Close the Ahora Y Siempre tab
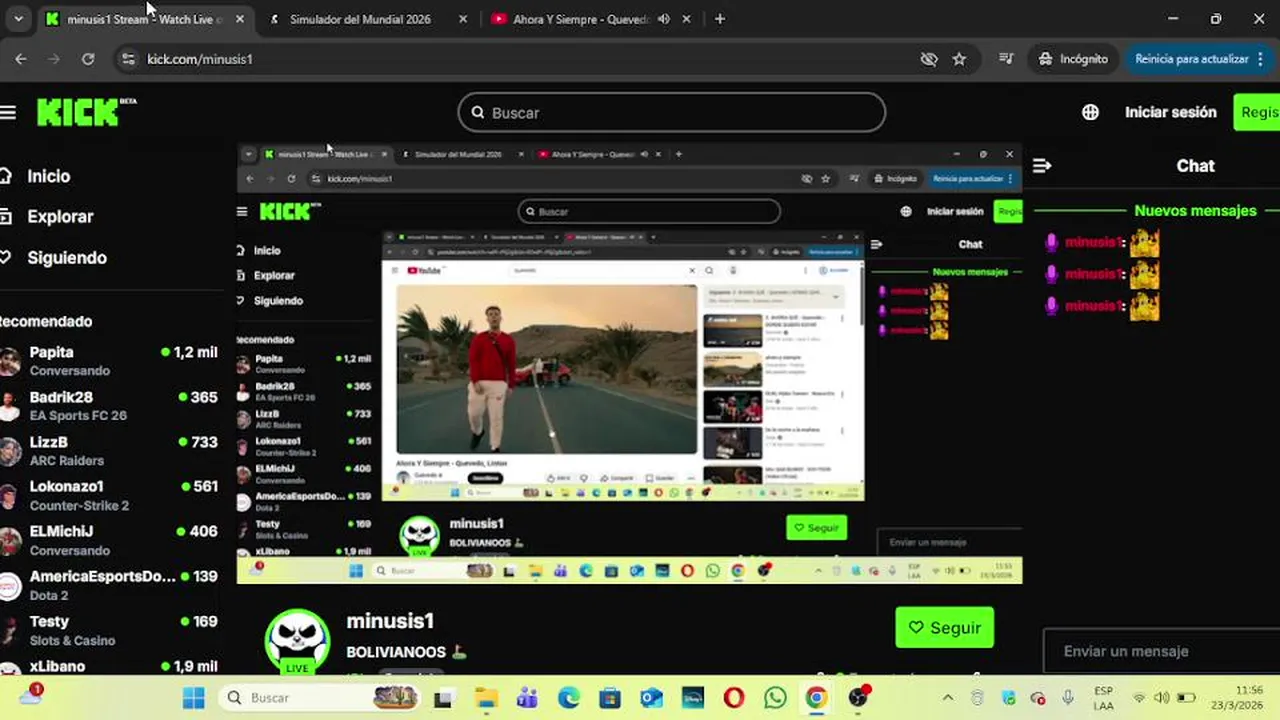The width and height of the screenshot is (1280, 720). [687, 19]
